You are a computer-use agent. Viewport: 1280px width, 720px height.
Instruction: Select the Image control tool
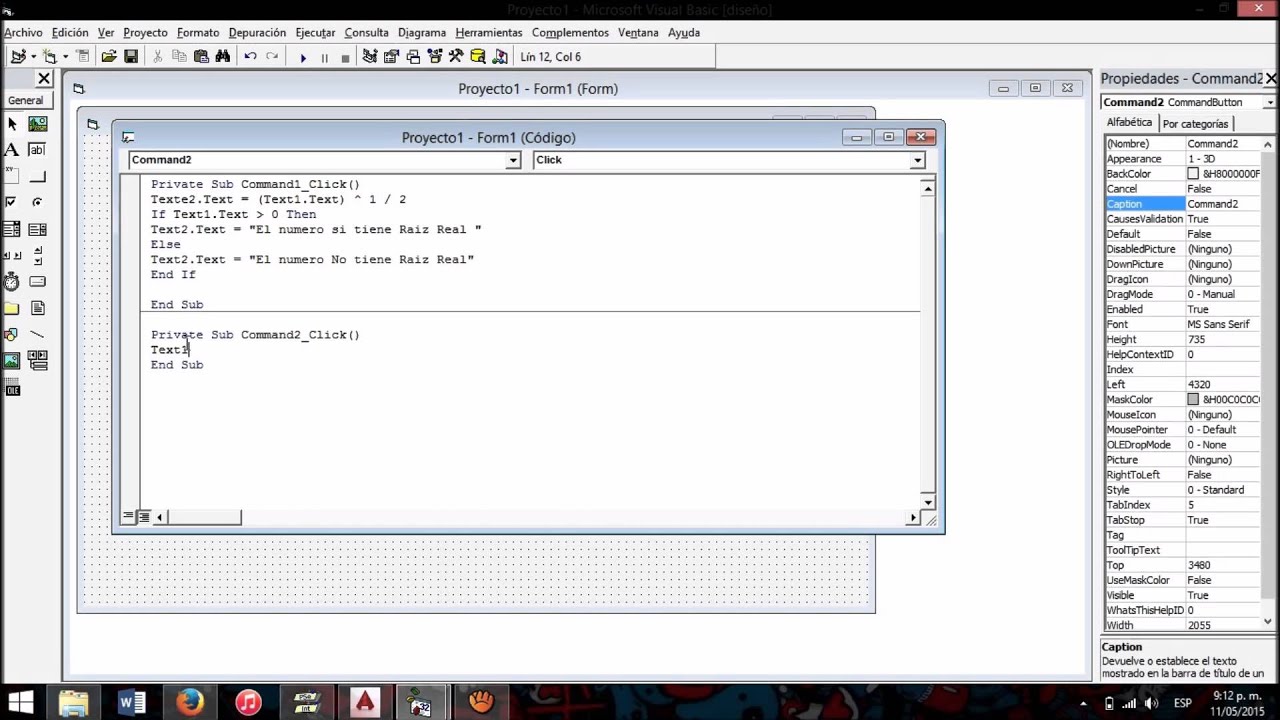pos(12,360)
